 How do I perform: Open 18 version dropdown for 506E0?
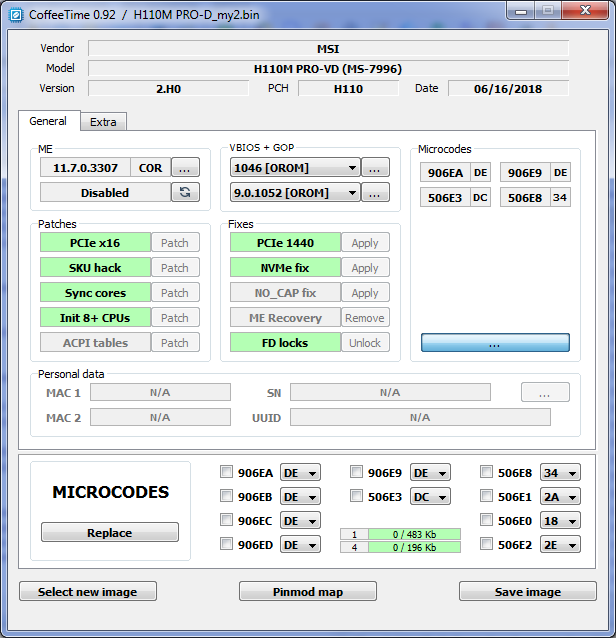point(560,520)
